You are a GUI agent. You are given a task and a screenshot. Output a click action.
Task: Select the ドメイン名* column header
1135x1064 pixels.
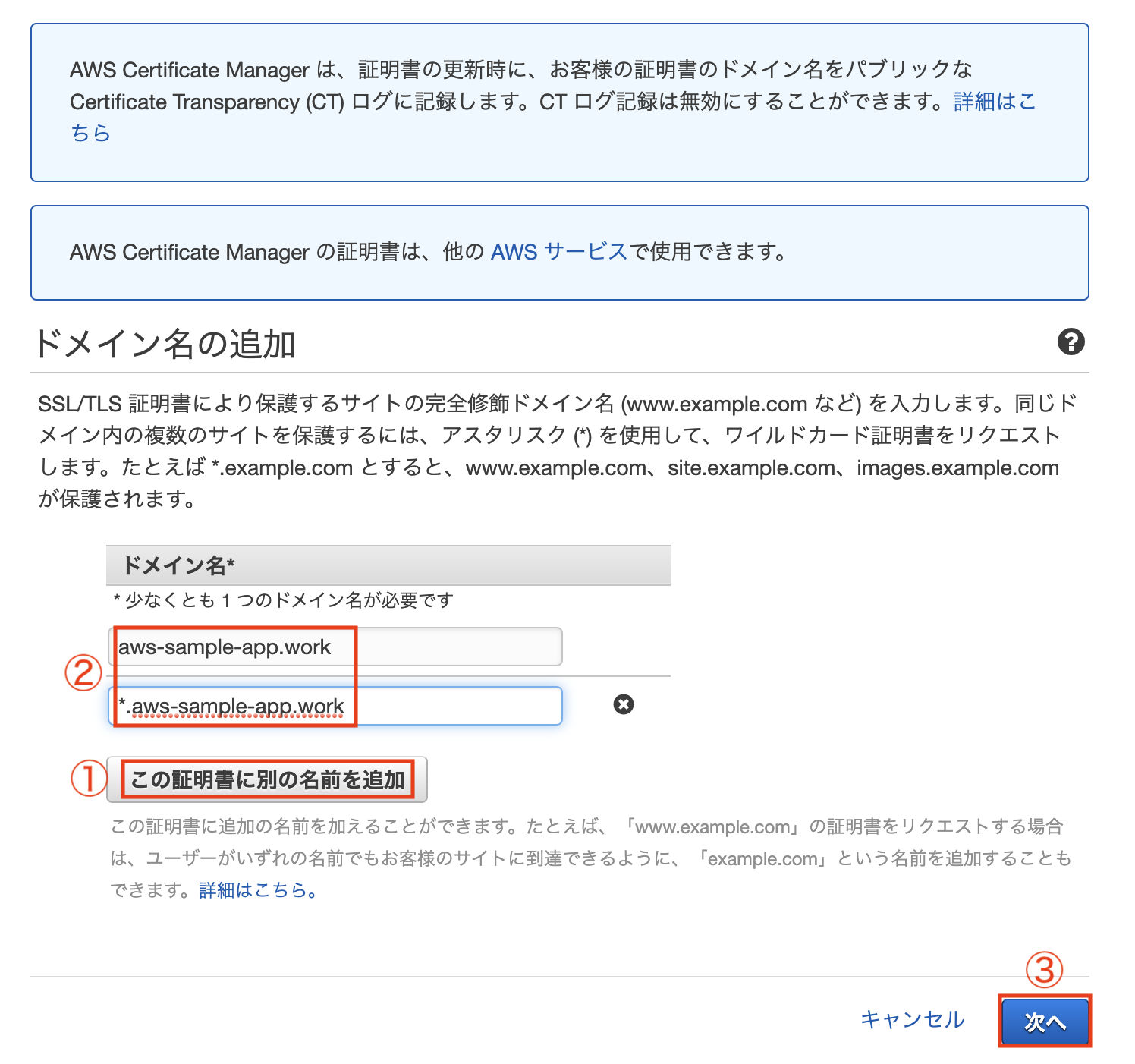(388, 565)
